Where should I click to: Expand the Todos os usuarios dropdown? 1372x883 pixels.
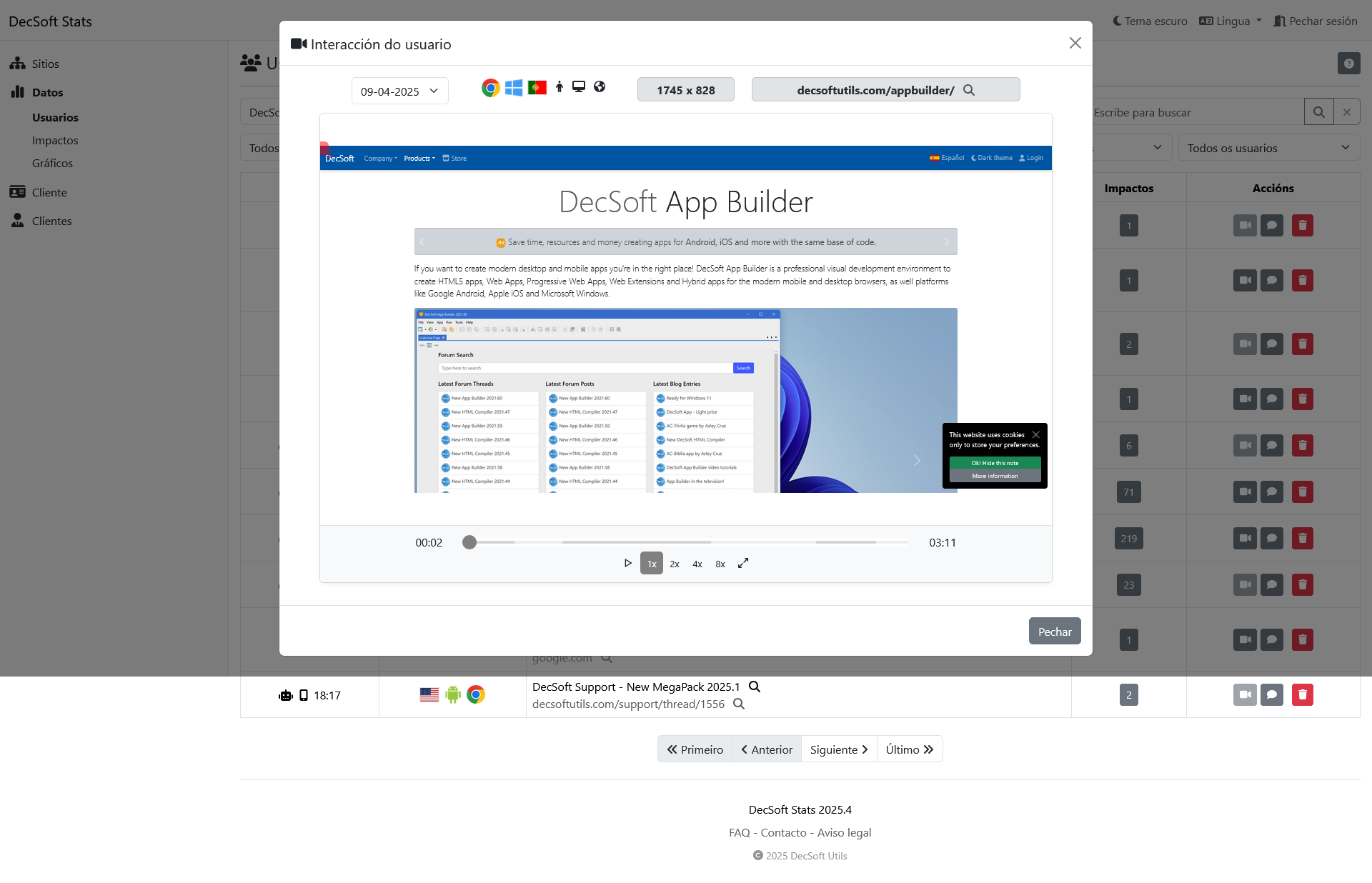tap(1269, 147)
